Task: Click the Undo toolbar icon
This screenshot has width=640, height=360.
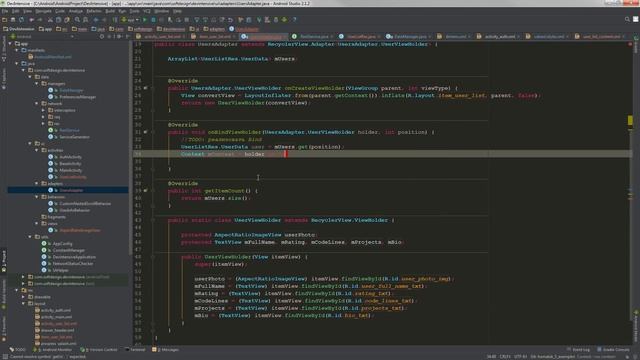Action: pyautogui.click(x=31, y=20)
